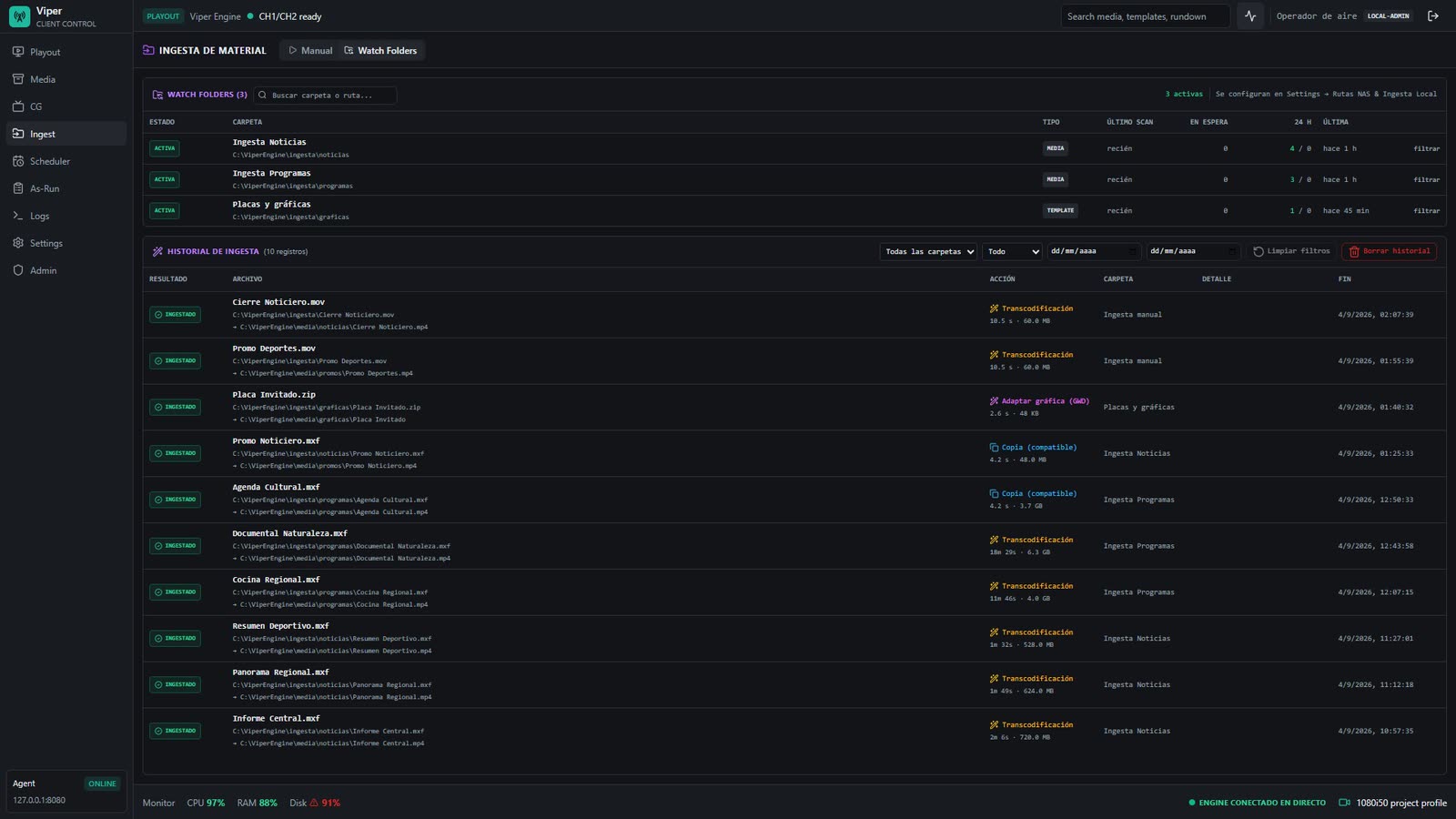Click 'Borrar historial' button
Screen dimensions: 1456x819
point(1390,251)
